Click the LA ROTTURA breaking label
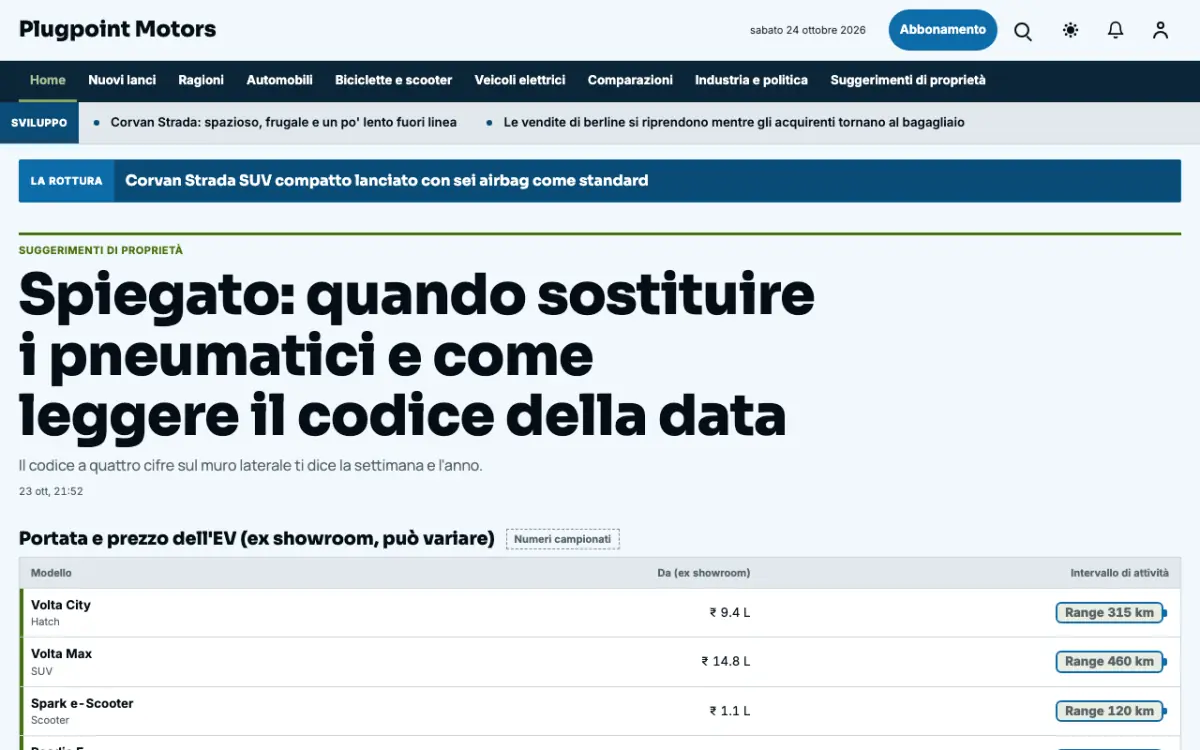Image resolution: width=1200 pixels, height=750 pixels. [66, 181]
